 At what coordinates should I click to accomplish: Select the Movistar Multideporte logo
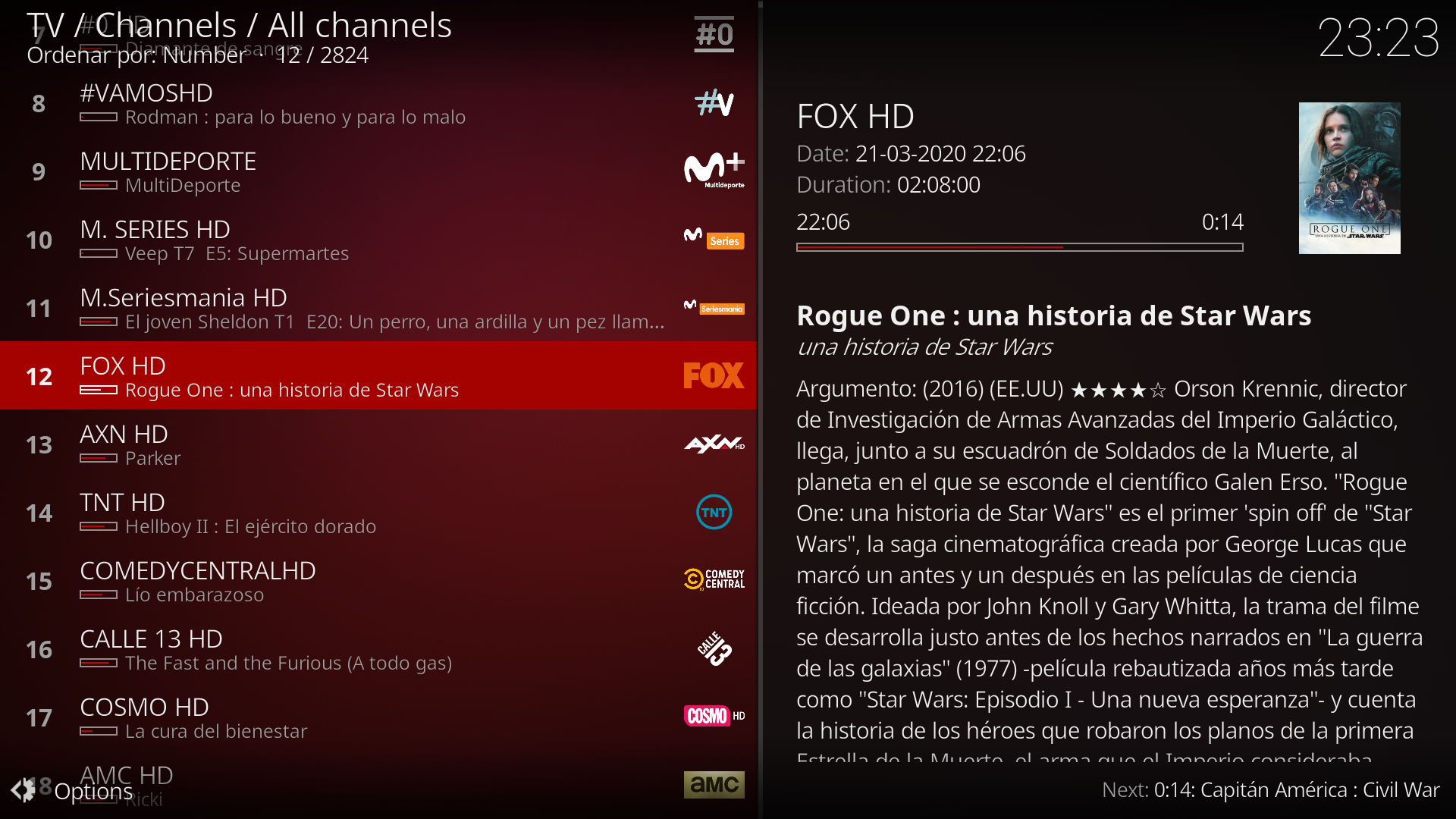click(x=714, y=171)
